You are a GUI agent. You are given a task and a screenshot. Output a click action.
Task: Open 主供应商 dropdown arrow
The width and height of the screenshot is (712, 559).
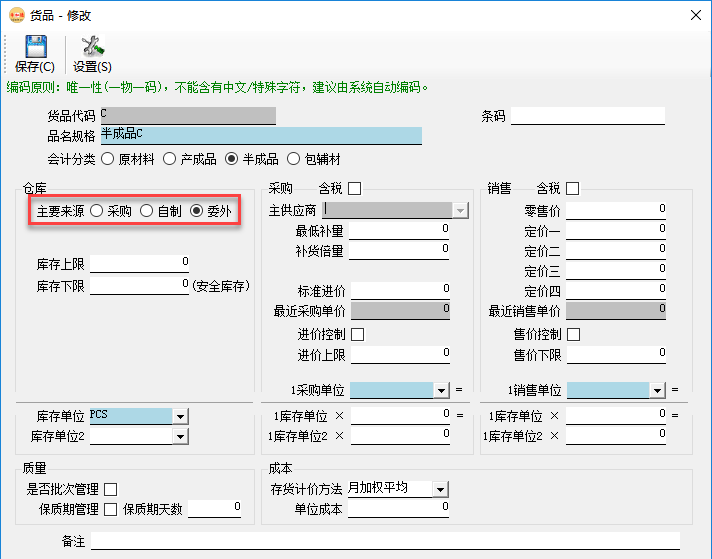[460, 211]
